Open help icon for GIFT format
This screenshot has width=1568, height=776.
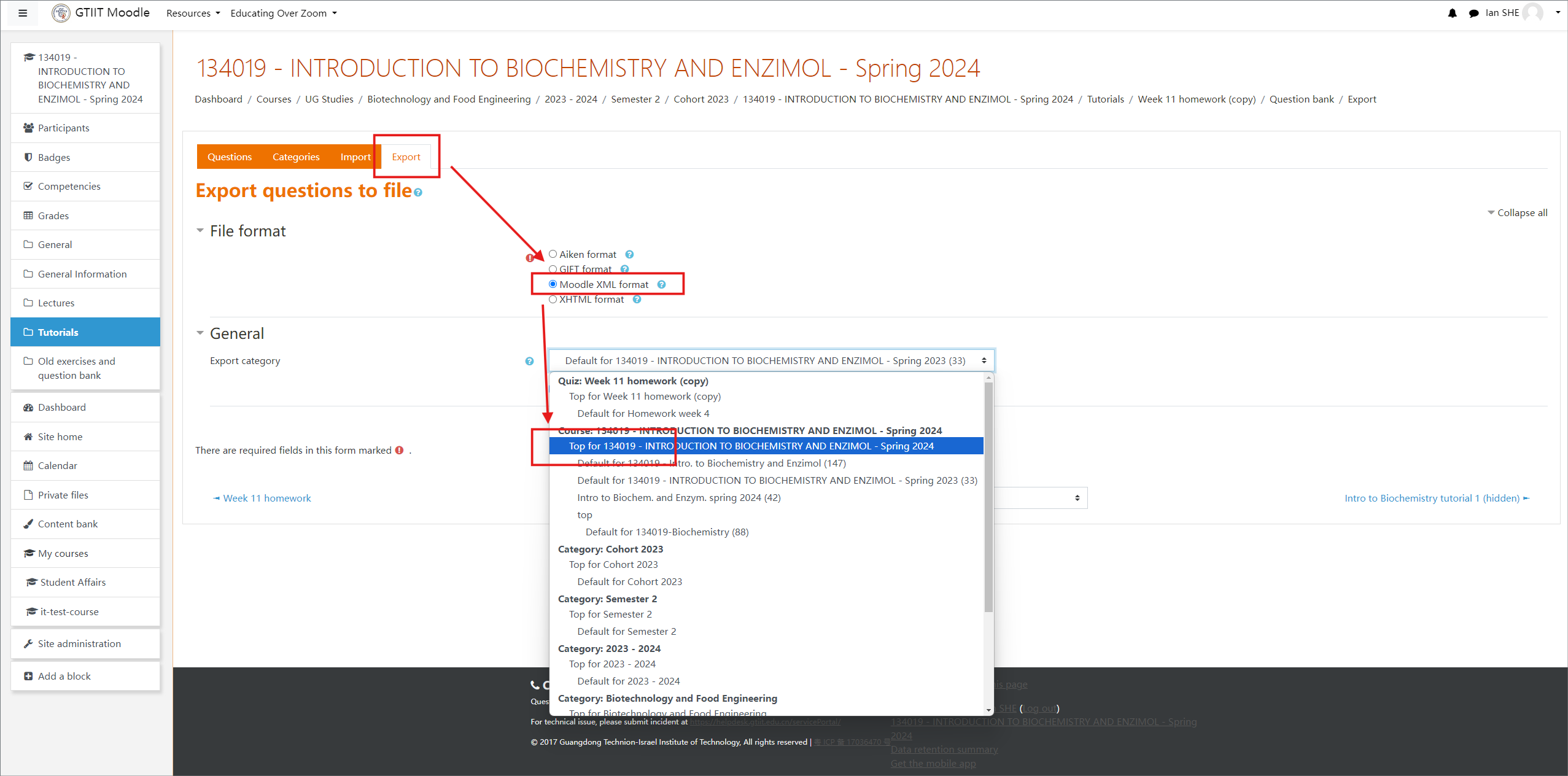(x=624, y=269)
